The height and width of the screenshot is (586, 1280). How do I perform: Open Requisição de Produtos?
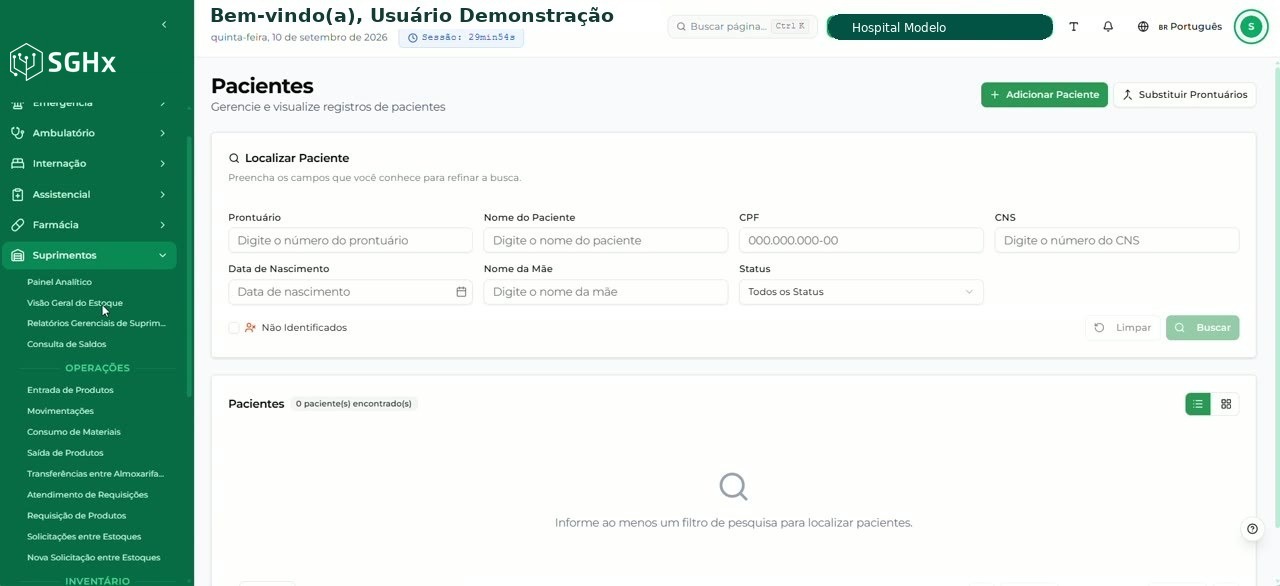(x=76, y=516)
